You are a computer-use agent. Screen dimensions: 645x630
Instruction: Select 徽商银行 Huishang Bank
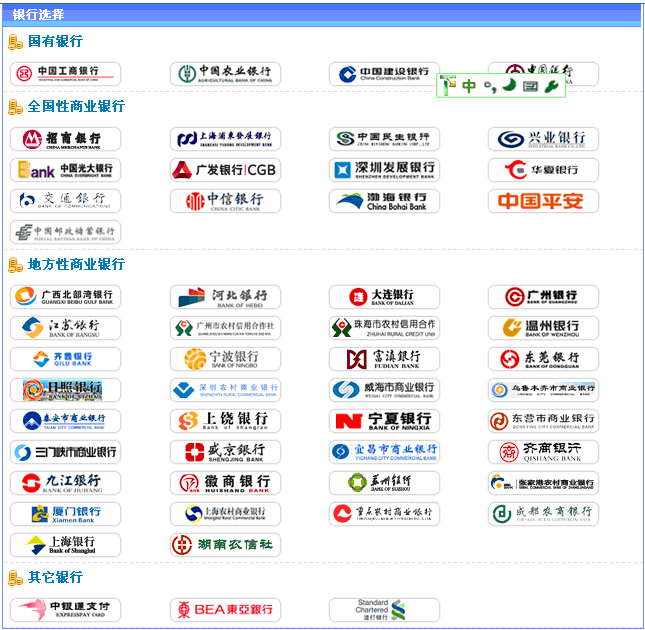tap(225, 483)
